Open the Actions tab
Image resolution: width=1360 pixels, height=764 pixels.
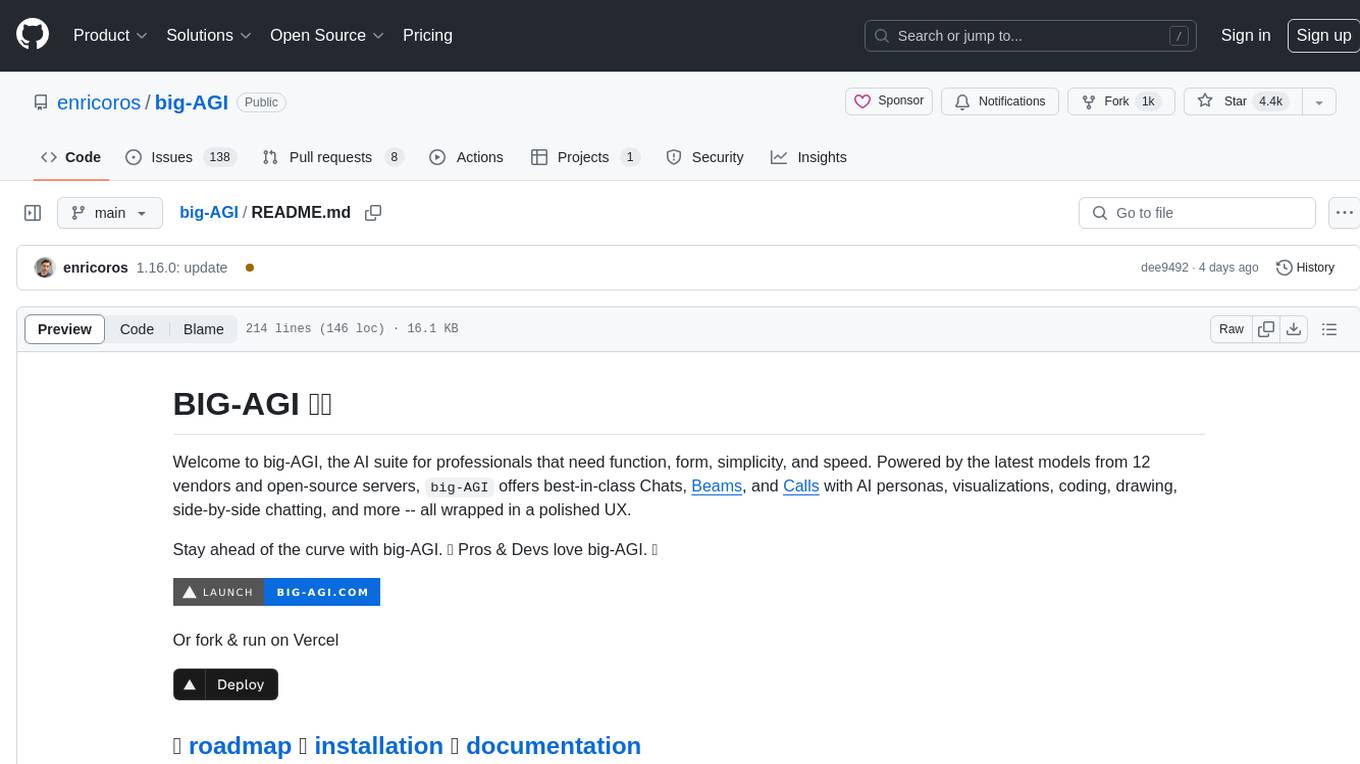[x=466, y=157]
